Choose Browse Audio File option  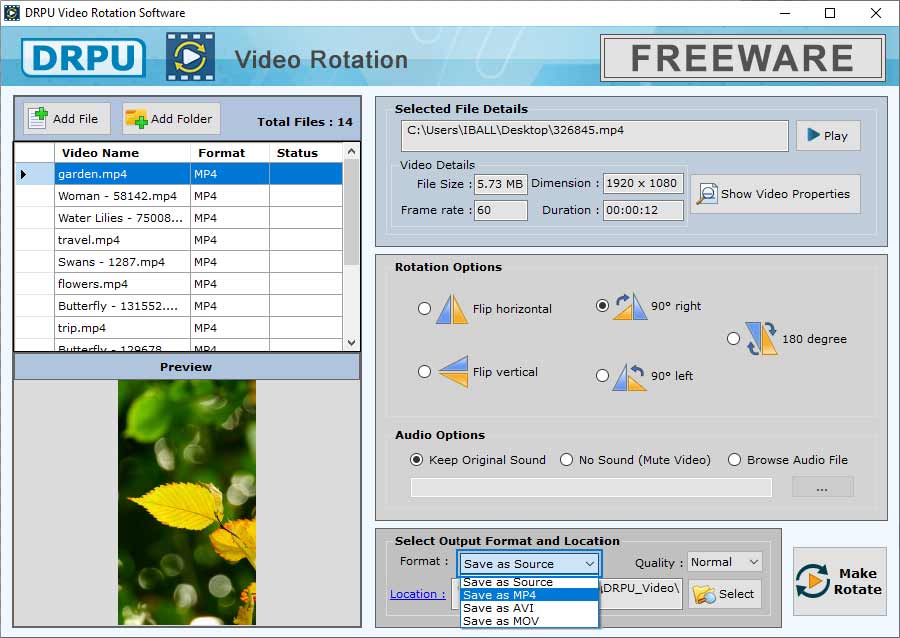click(x=734, y=460)
